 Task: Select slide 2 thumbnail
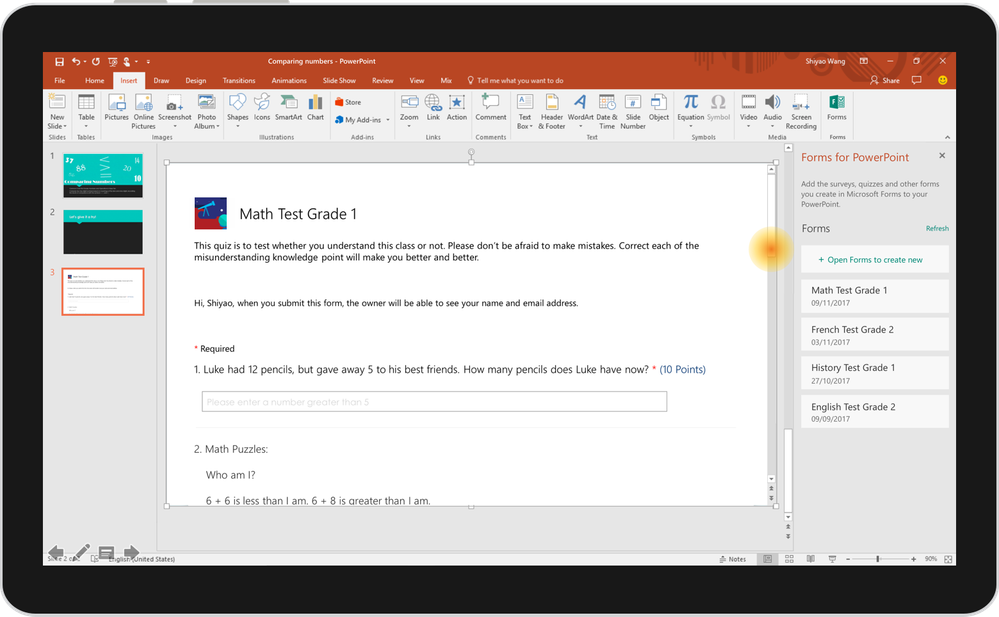pos(103,232)
